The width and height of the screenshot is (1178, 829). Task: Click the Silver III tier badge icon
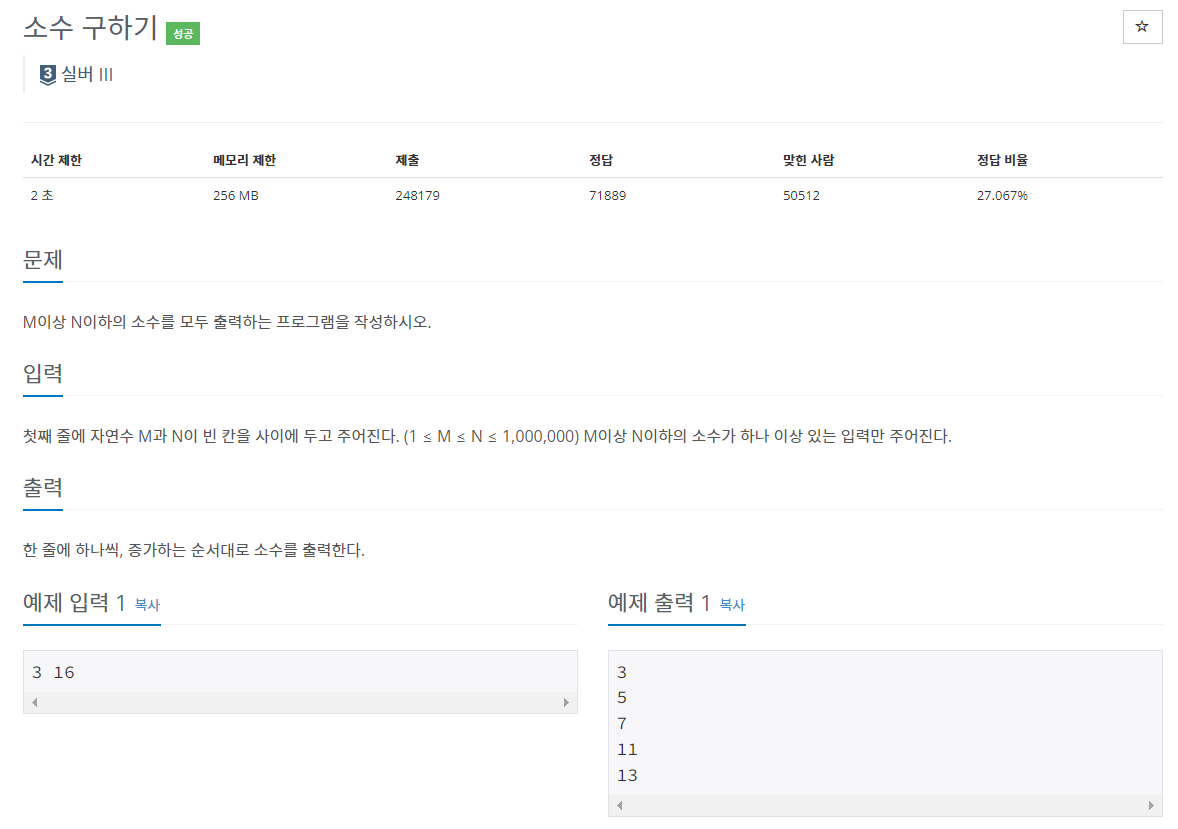click(x=47, y=74)
